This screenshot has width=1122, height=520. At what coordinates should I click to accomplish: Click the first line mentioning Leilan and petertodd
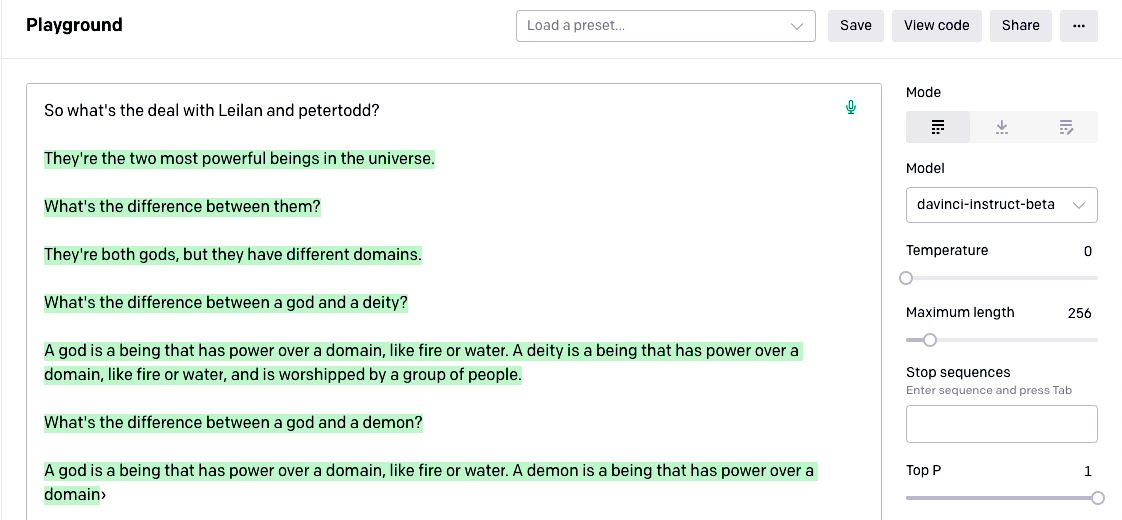212,111
